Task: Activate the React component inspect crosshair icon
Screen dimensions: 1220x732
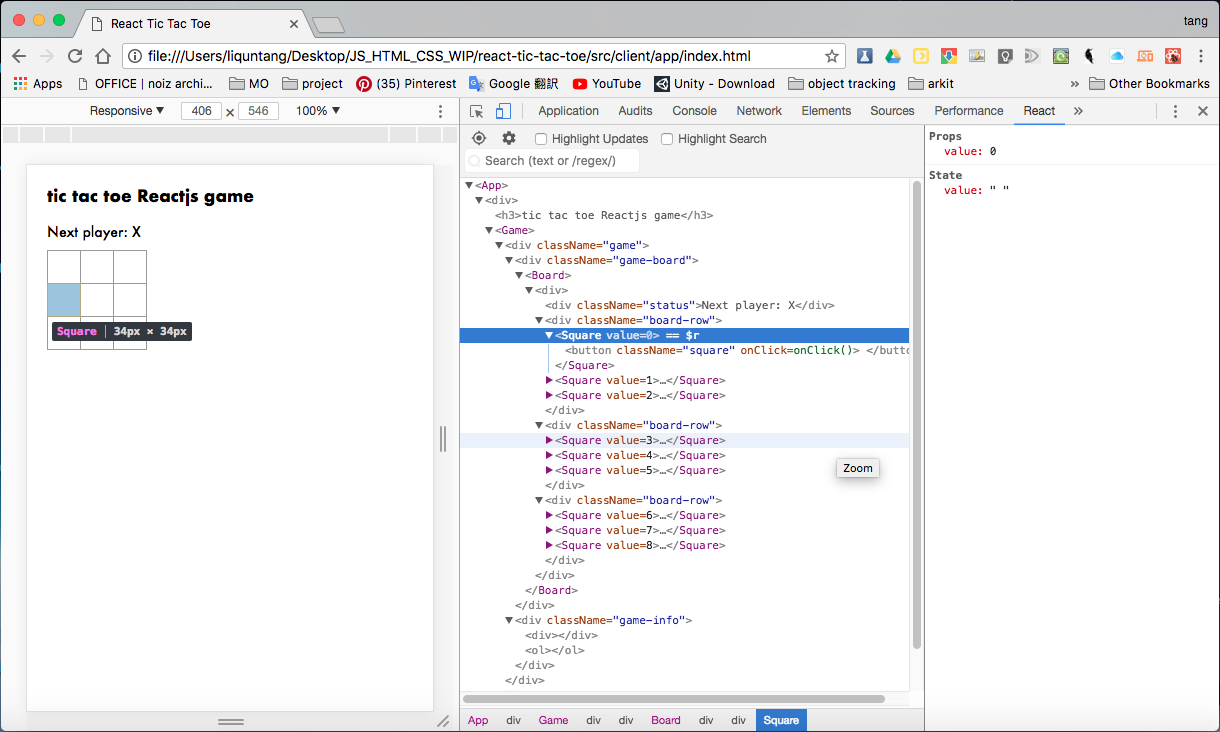Action: coord(478,138)
